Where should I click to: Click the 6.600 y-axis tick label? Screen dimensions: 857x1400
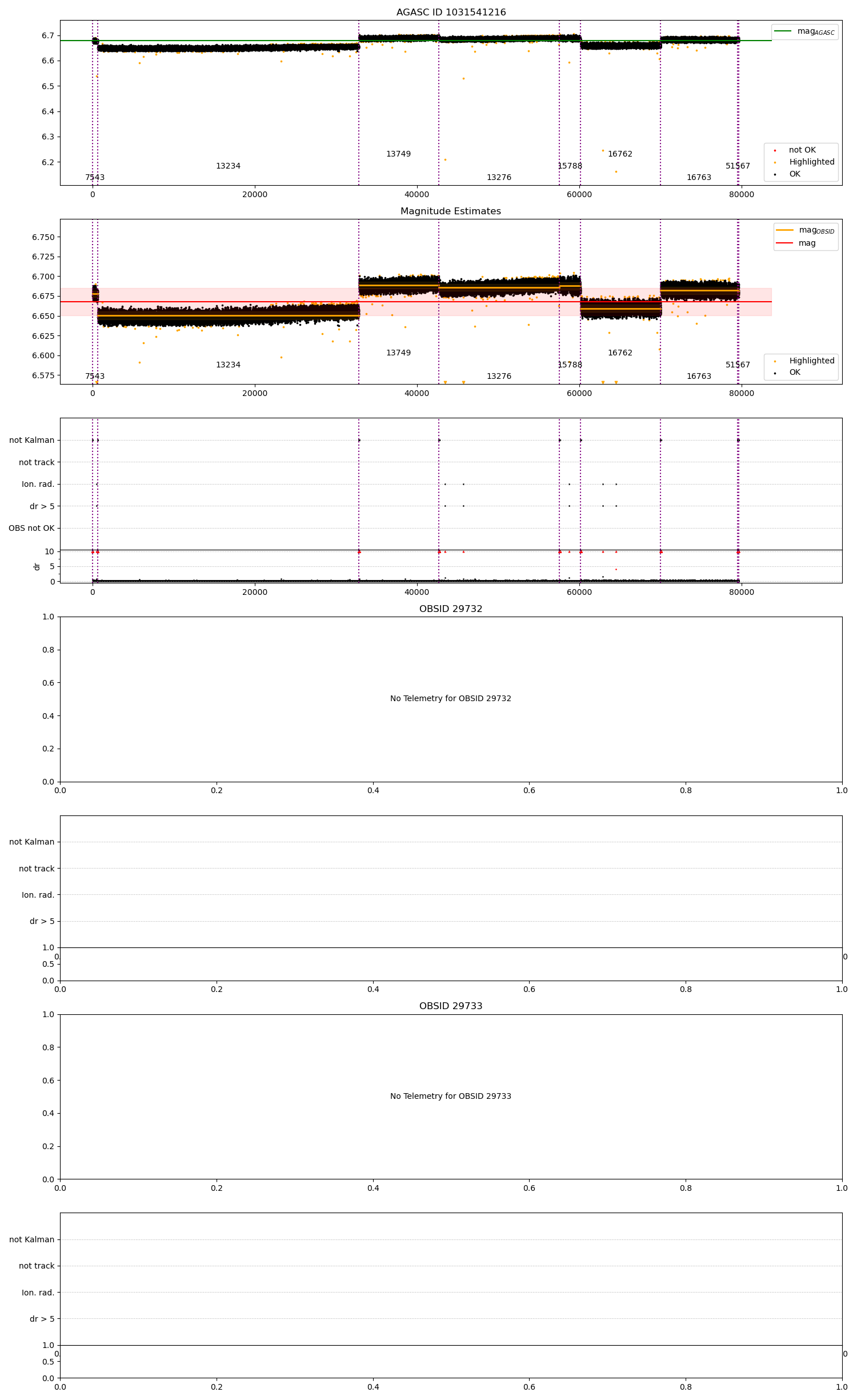[43, 355]
